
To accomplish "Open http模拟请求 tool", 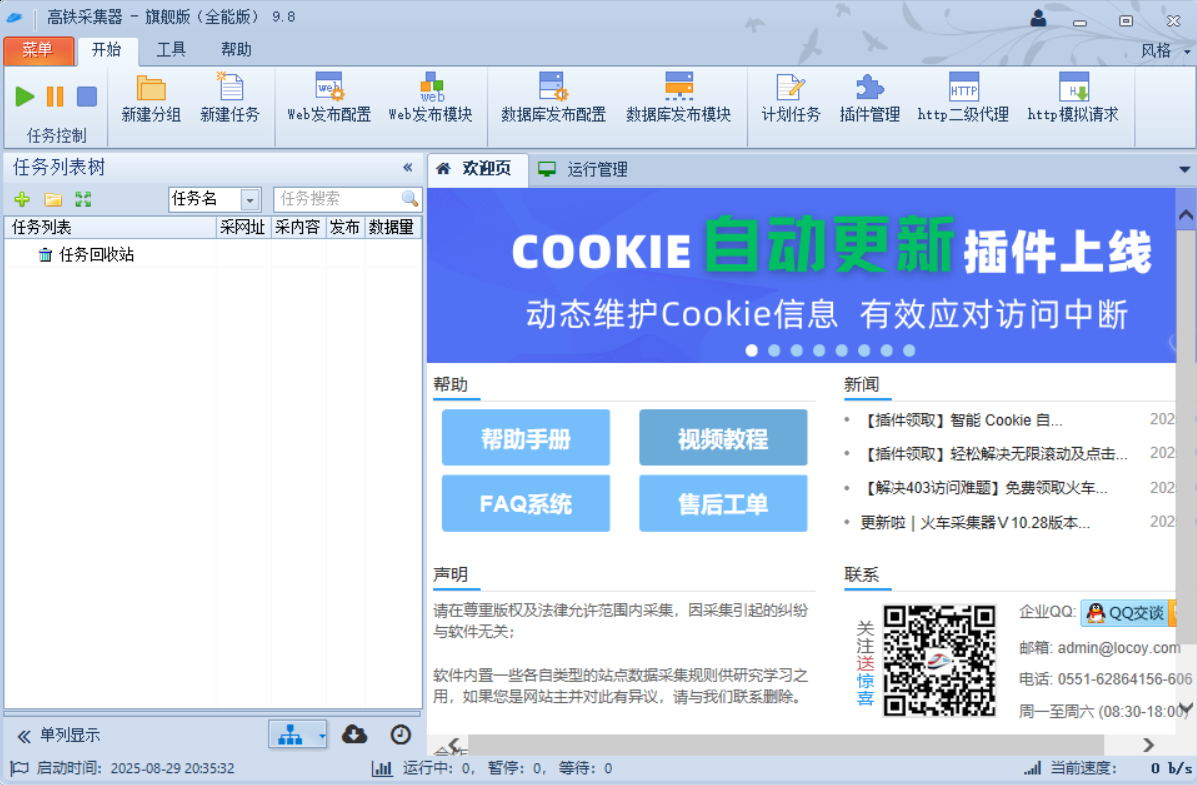I will click(x=1073, y=99).
